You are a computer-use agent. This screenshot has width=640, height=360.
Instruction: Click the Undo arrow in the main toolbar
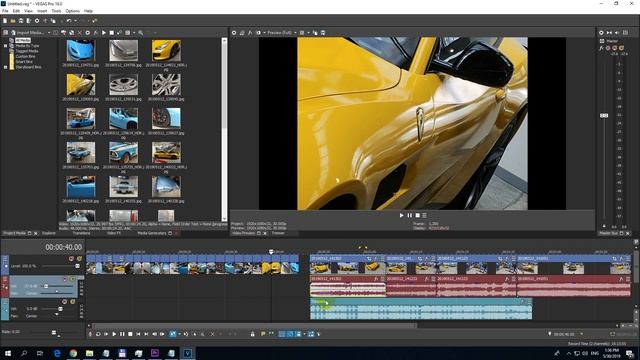click(69, 21)
